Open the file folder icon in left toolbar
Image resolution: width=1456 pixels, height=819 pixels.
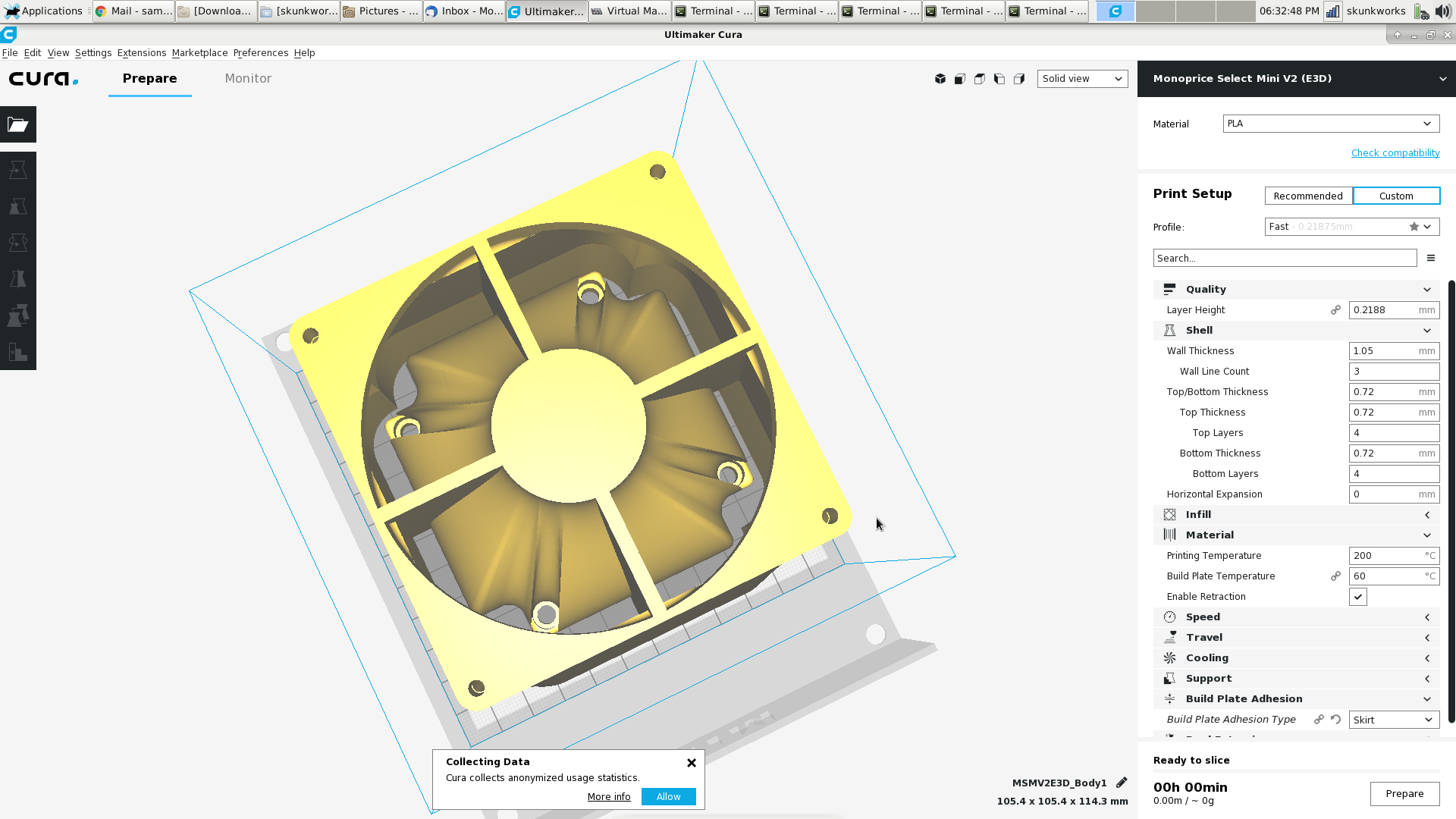[x=18, y=124]
